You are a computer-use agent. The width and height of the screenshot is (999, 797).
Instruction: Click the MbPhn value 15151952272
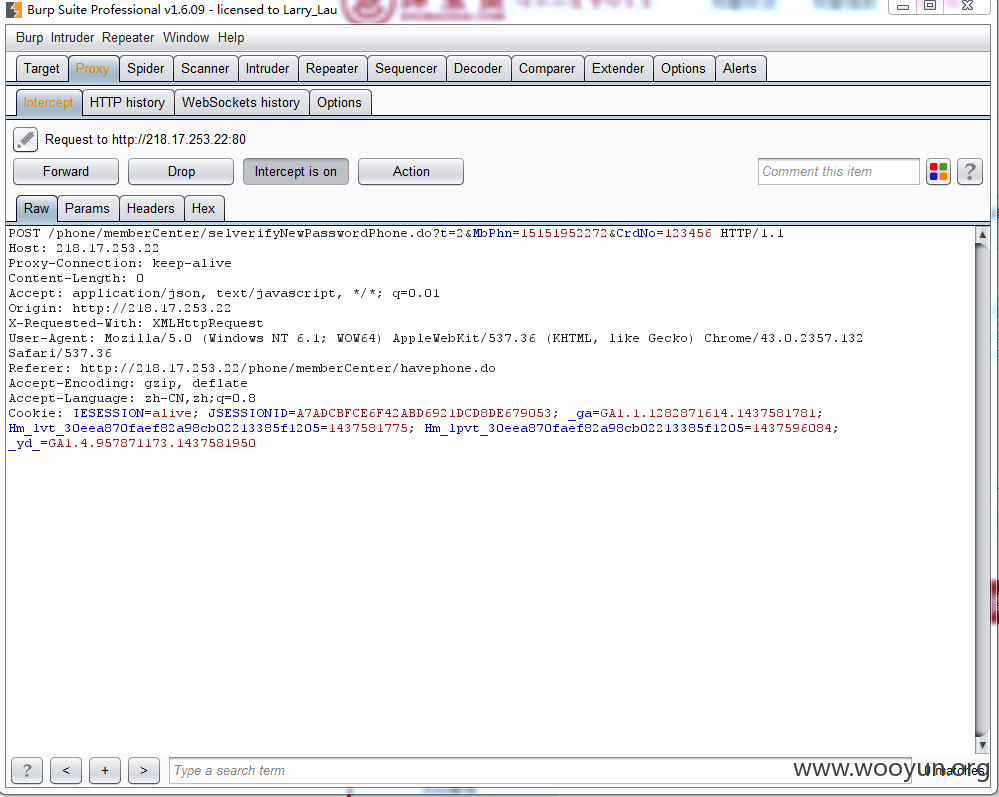point(564,233)
